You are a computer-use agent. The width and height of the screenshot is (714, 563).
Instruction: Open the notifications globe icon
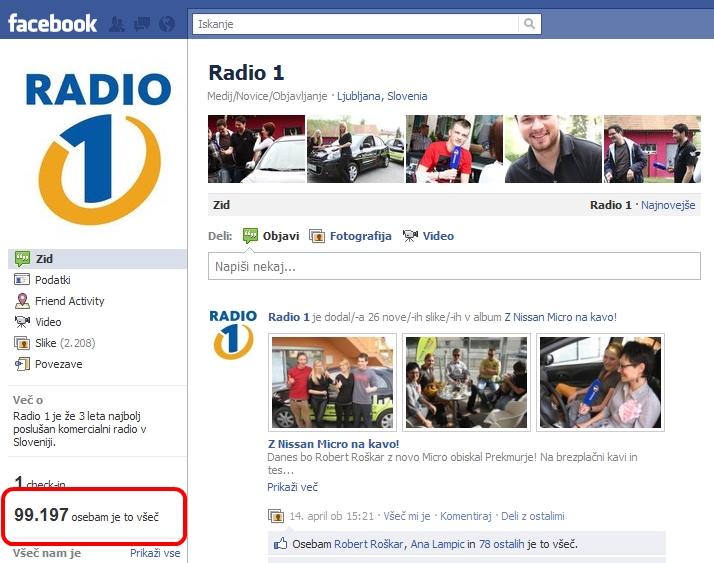click(167, 24)
